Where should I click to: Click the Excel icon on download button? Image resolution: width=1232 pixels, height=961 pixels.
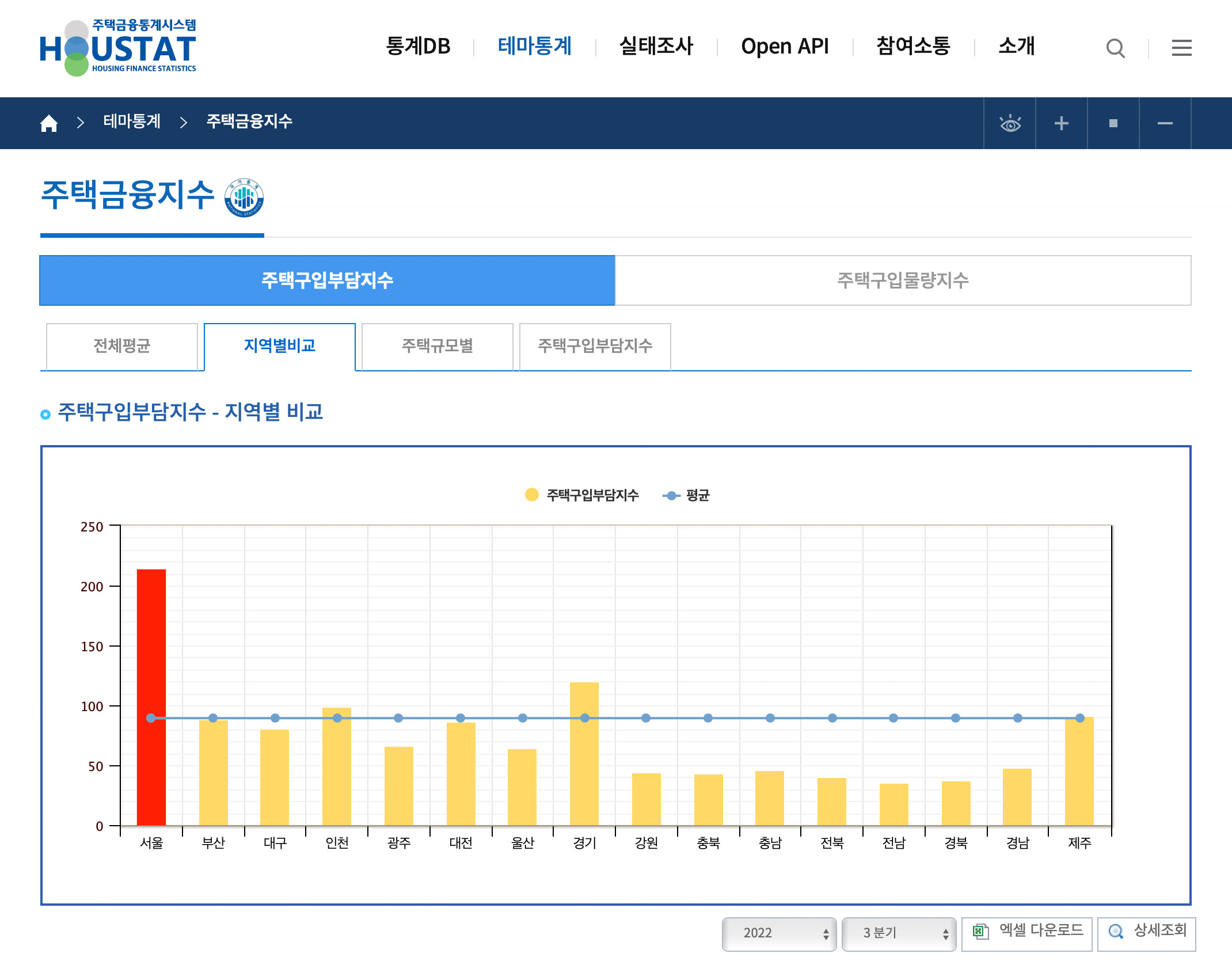coord(980,931)
